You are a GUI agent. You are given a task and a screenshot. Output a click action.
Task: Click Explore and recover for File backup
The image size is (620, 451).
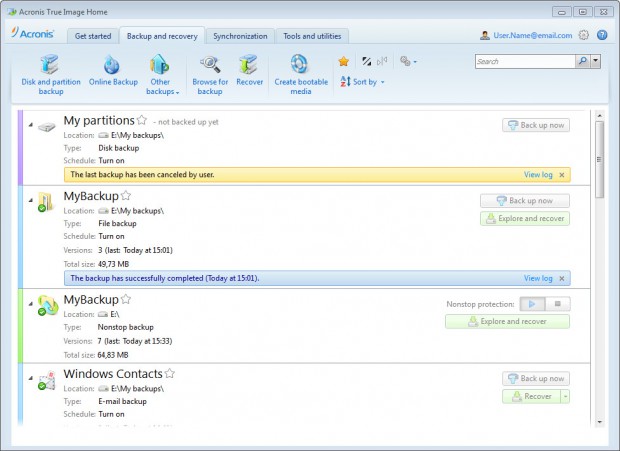tap(525, 219)
